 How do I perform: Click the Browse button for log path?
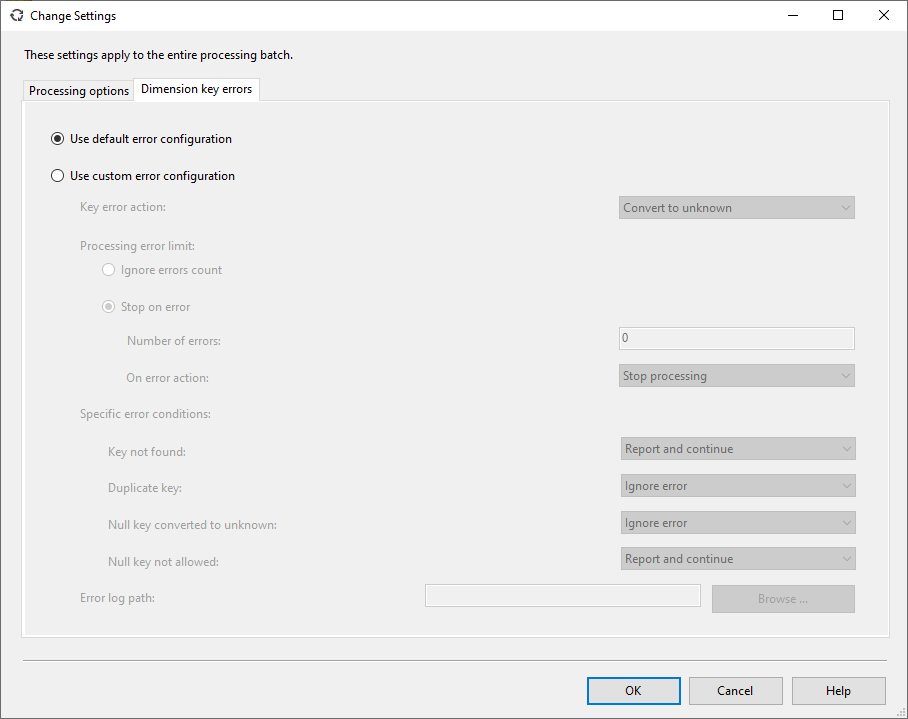[783, 599]
